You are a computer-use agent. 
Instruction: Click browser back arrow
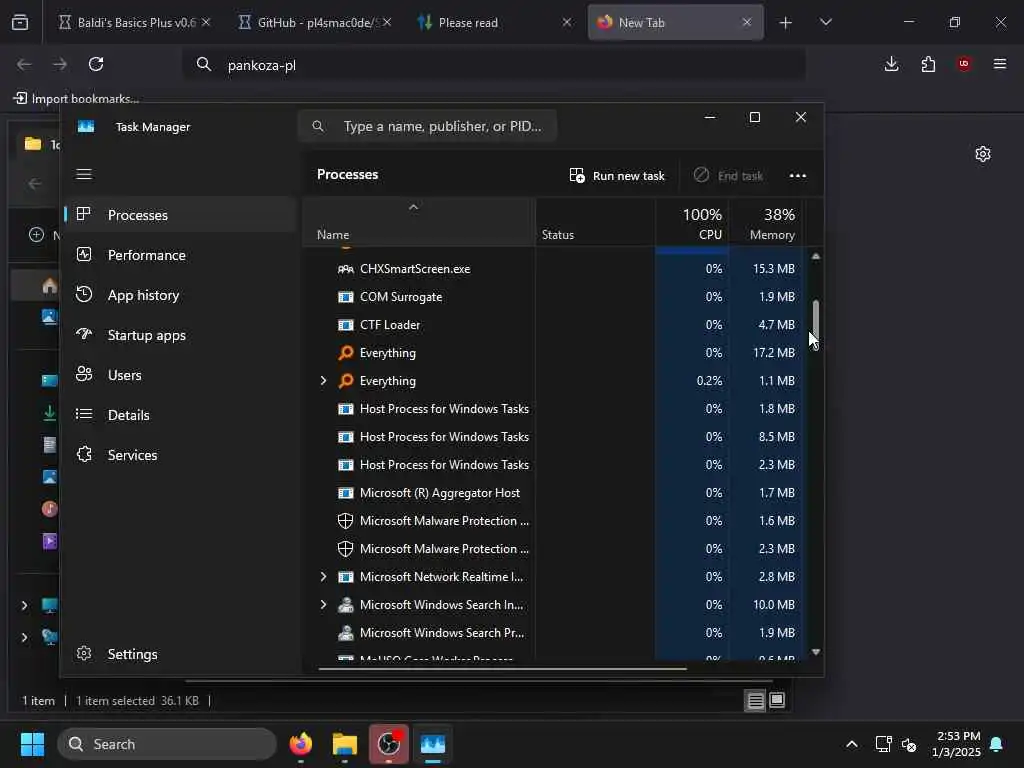24,64
